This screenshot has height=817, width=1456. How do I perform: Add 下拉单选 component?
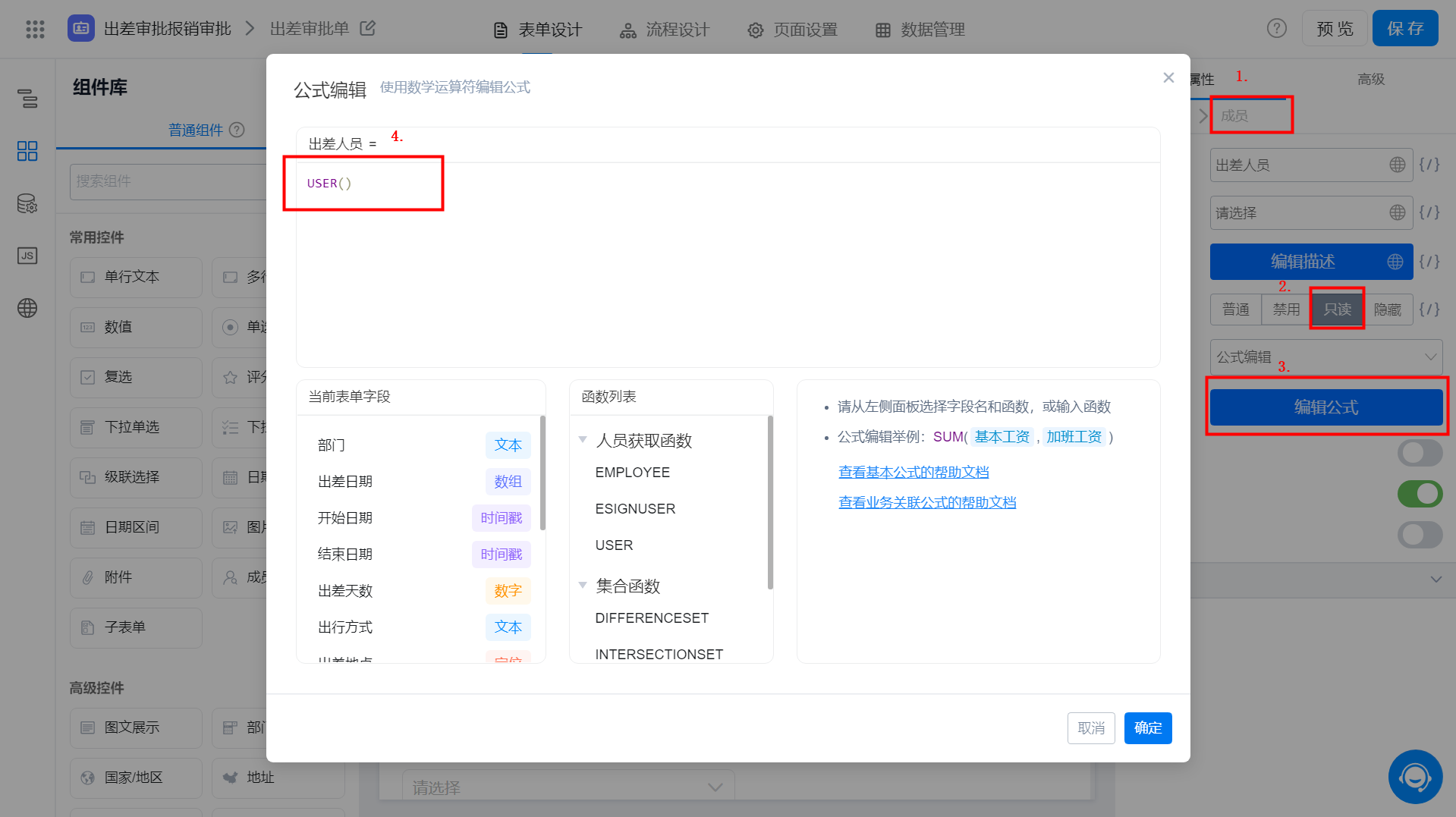tap(136, 427)
